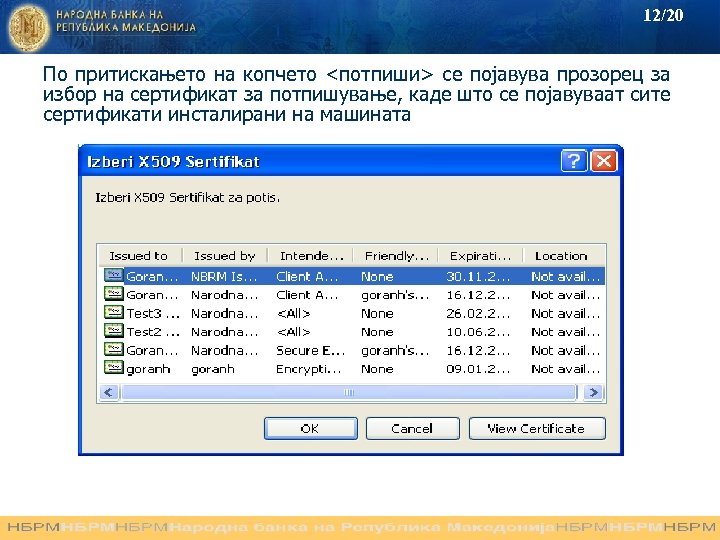Click the National Bank emblem logo
This screenshot has height=540, width=720.
coord(29,28)
